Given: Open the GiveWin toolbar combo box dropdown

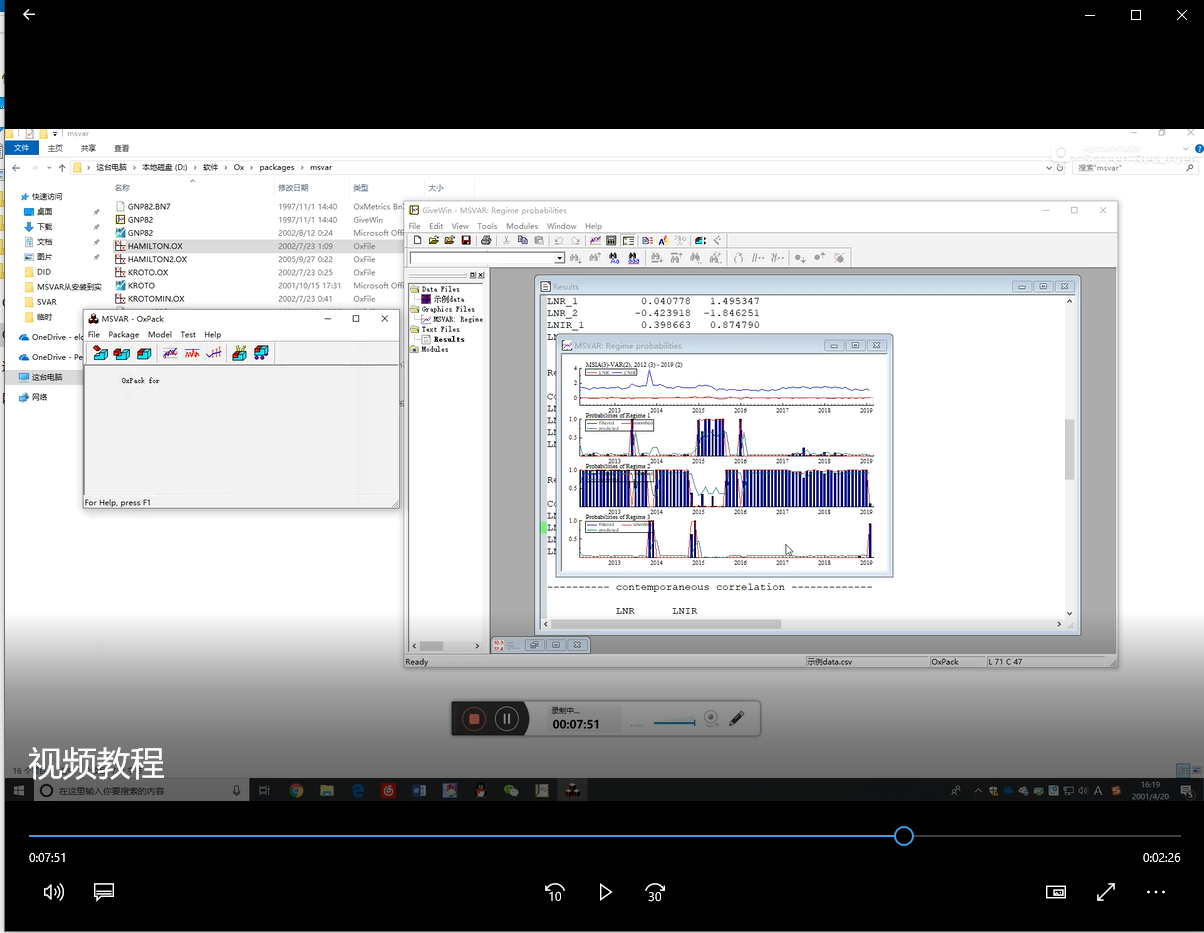Looking at the screenshot, I should (x=560, y=258).
